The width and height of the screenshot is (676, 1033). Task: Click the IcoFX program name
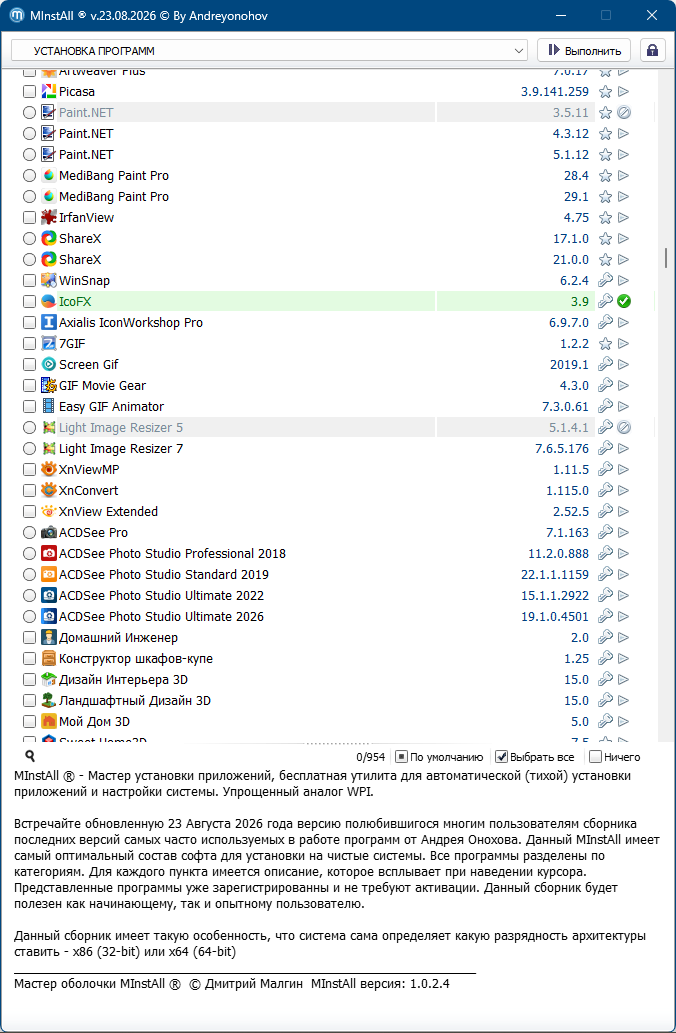click(74, 302)
